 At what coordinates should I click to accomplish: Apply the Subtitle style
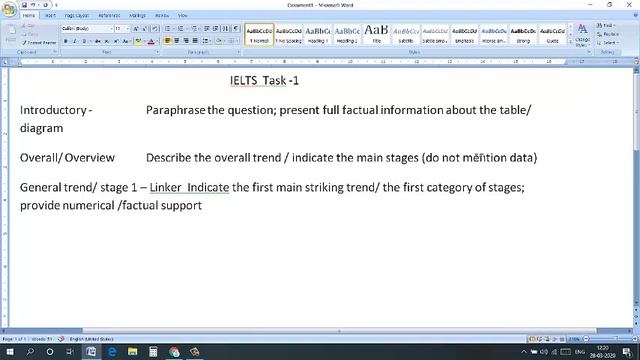(x=406, y=35)
